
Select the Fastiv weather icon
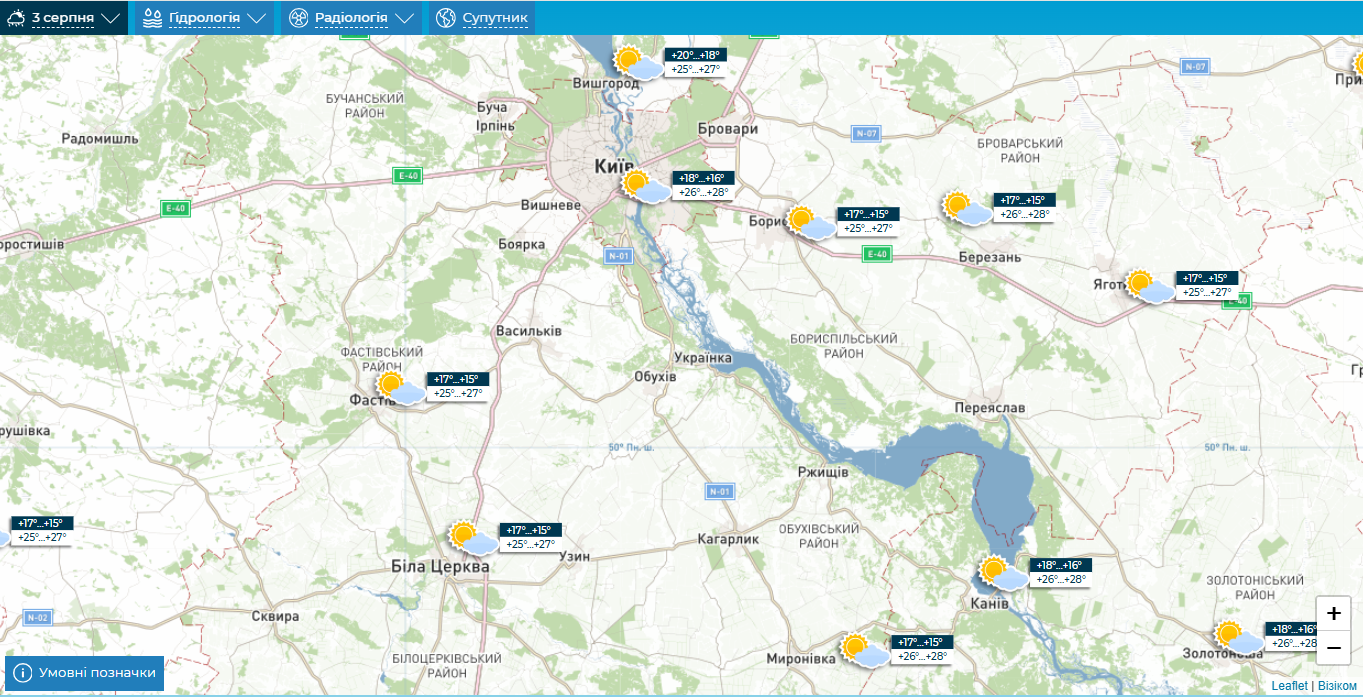tap(398, 387)
